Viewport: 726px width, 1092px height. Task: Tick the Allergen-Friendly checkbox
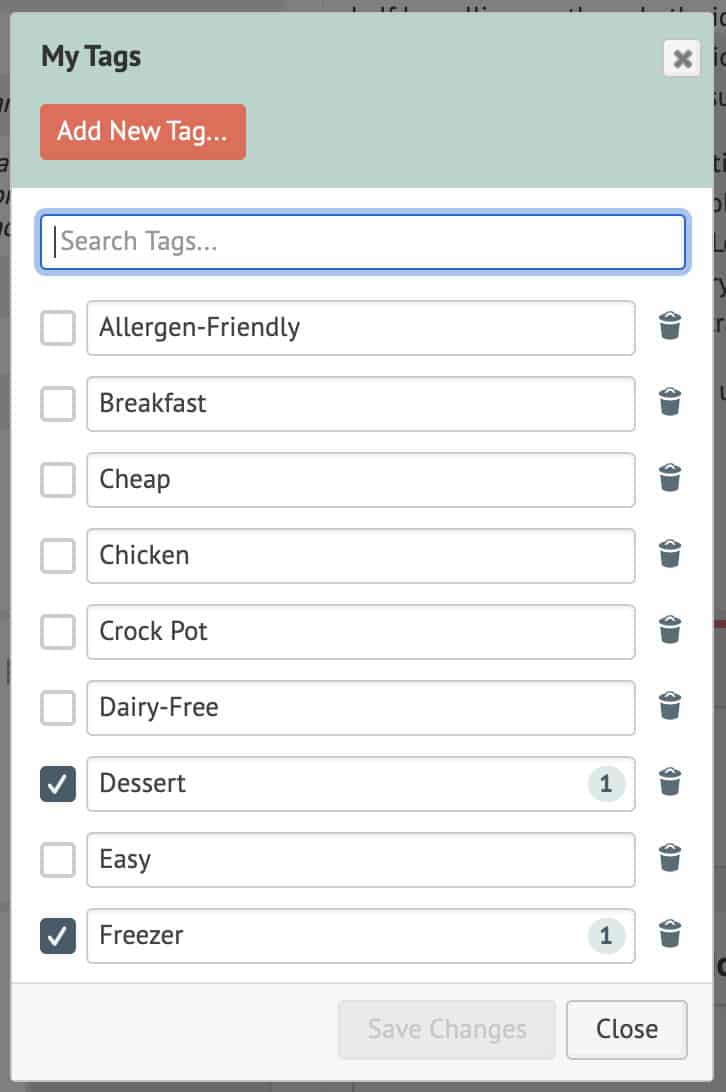[x=58, y=328]
